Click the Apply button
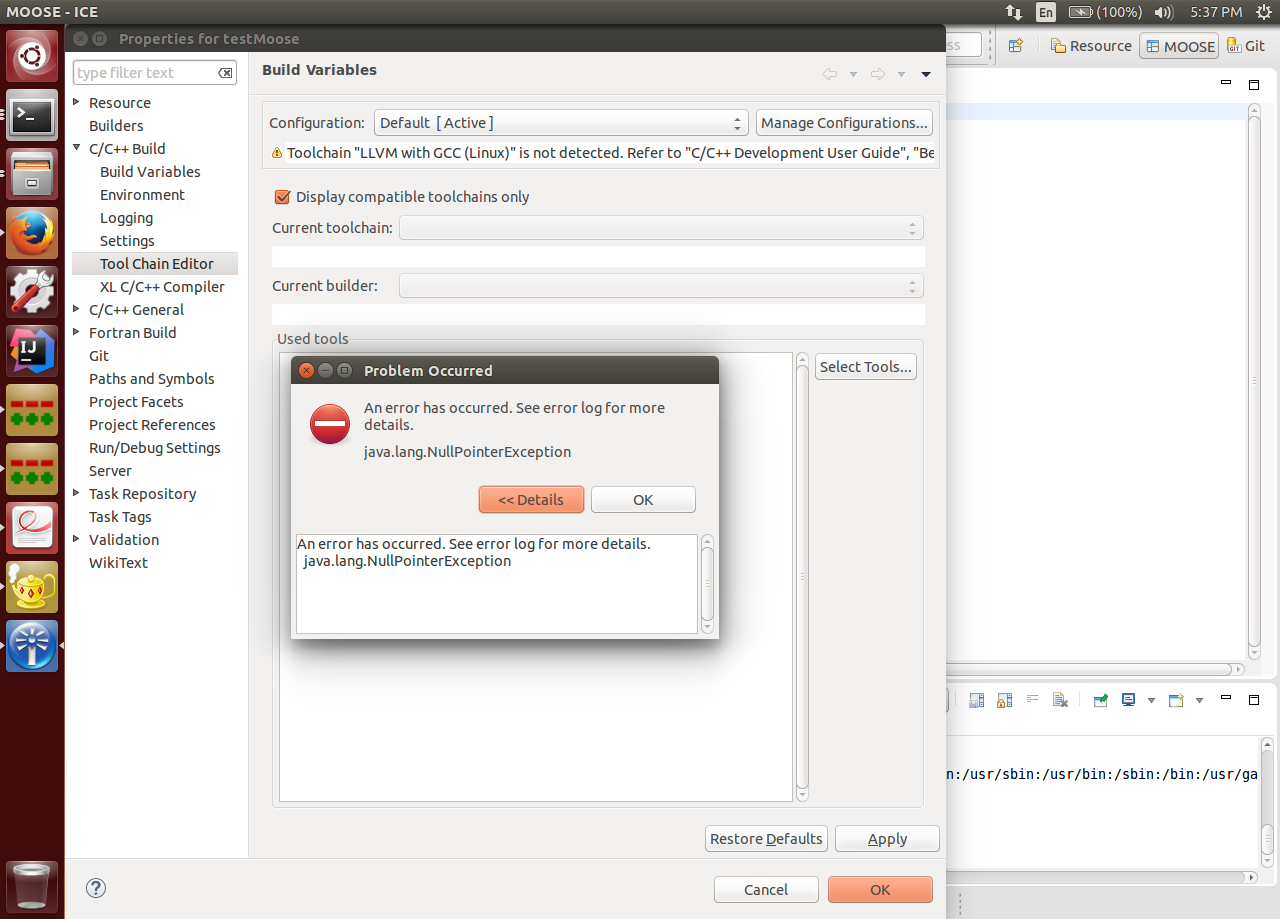The image size is (1280, 919). [887, 839]
